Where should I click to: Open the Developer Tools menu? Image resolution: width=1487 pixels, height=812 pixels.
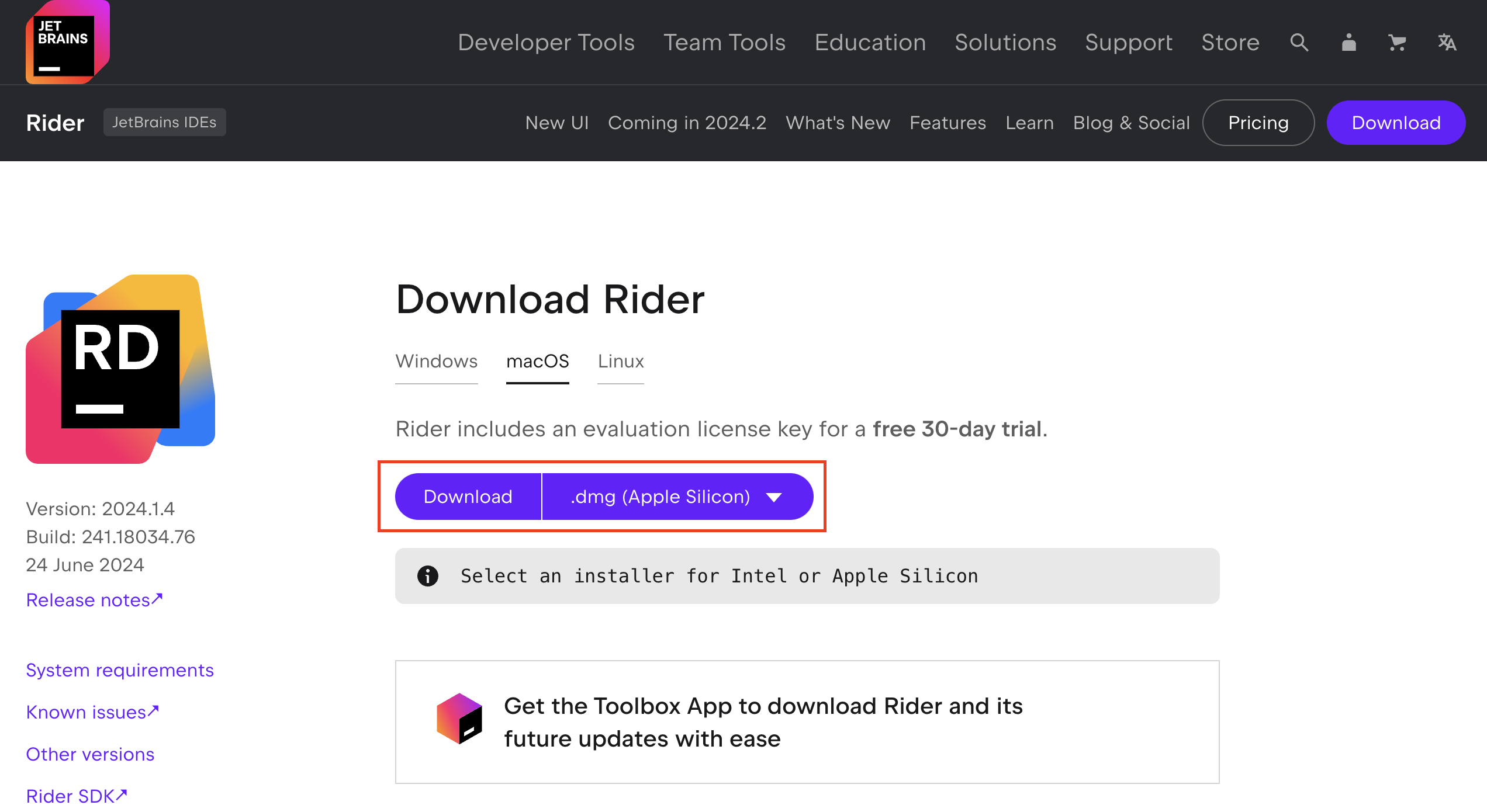546,42
